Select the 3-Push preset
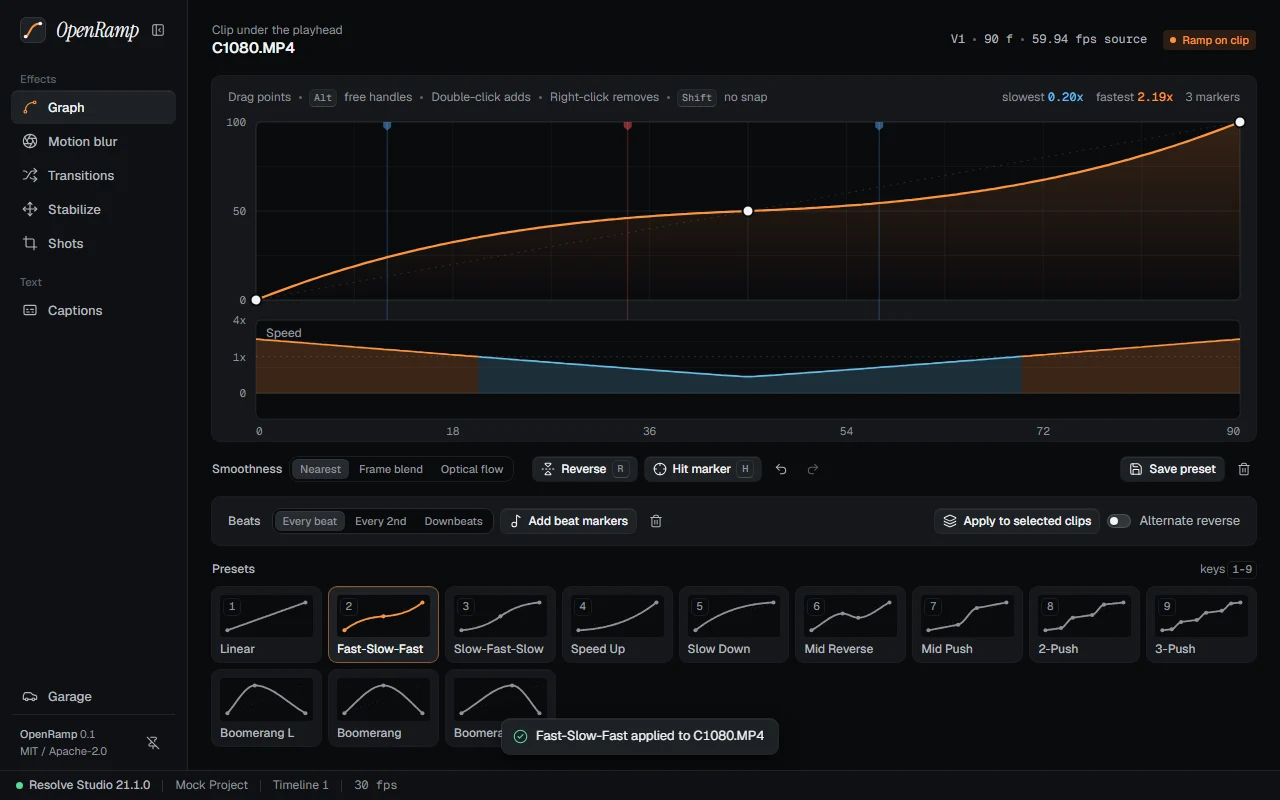Viewport: 1280px width, 800px height. pos(1202,624)
